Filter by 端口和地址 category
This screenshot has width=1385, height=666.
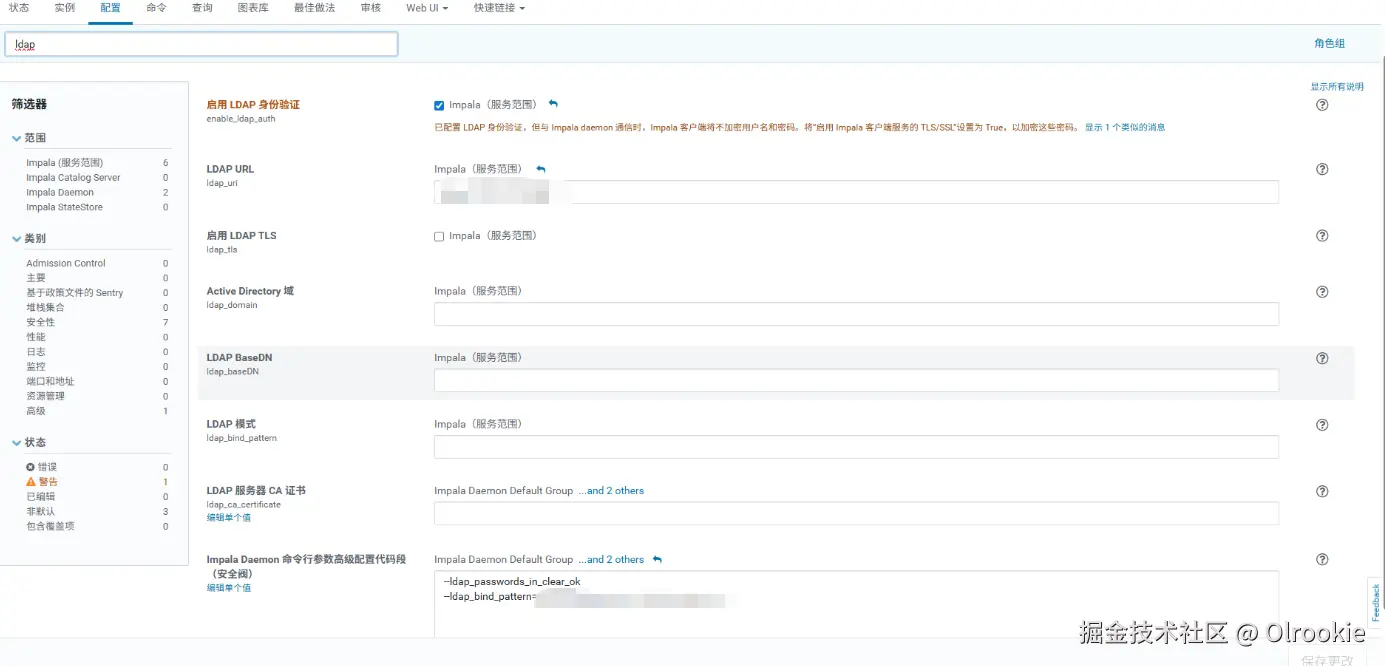(50, 381)
